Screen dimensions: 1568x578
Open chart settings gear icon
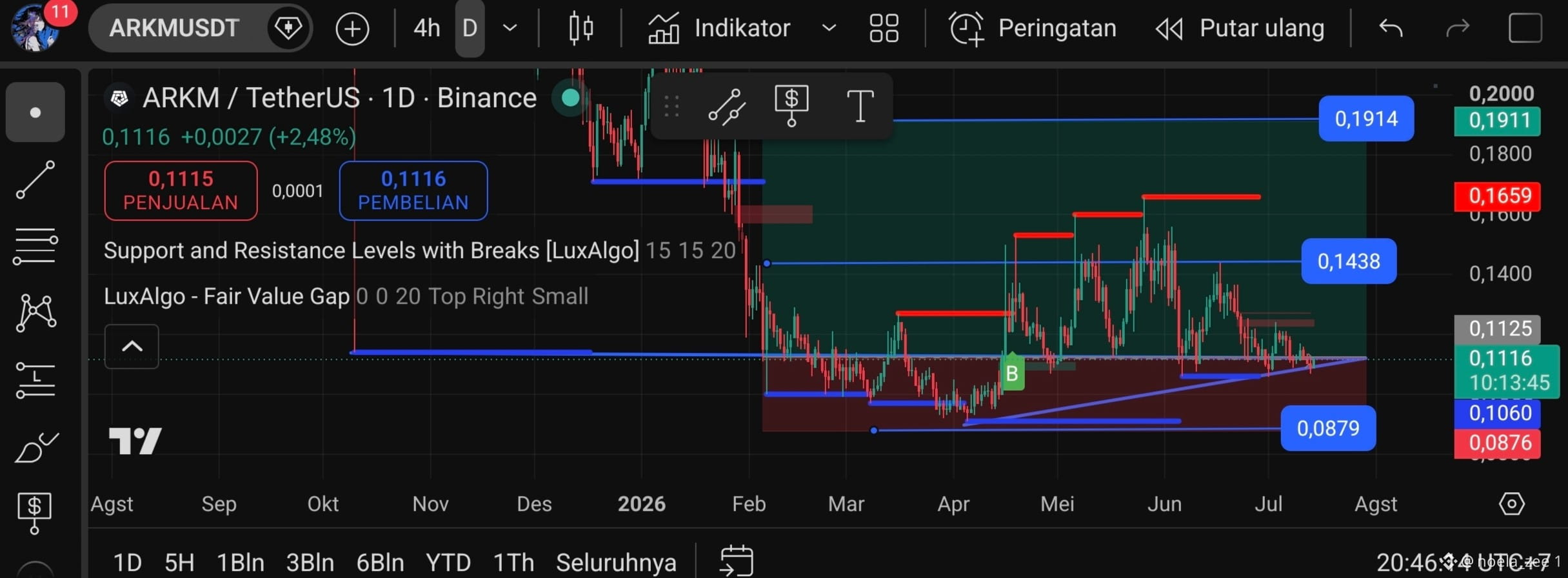[1512, 504]
